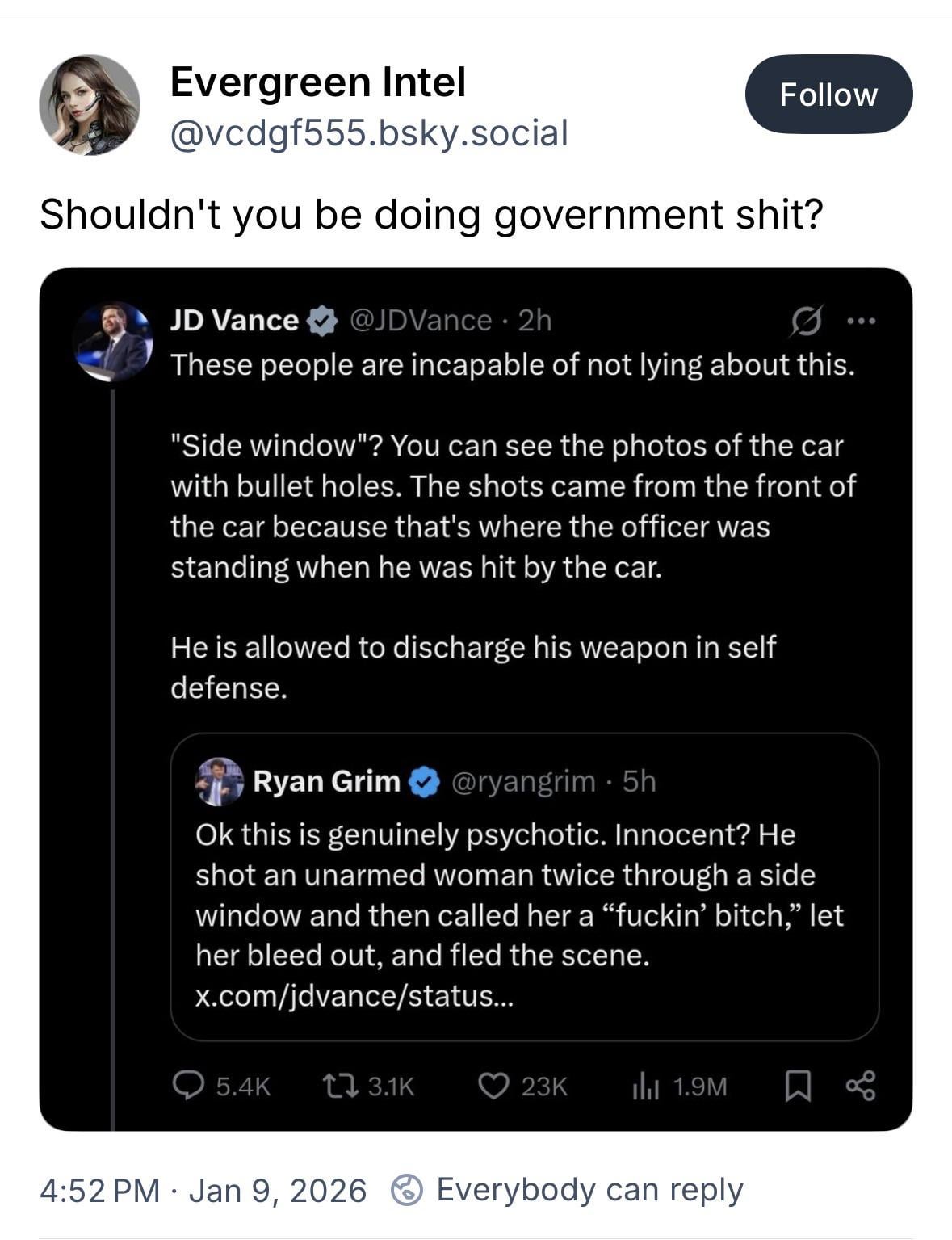Click the repost arrows icon

click(335, 1086)
